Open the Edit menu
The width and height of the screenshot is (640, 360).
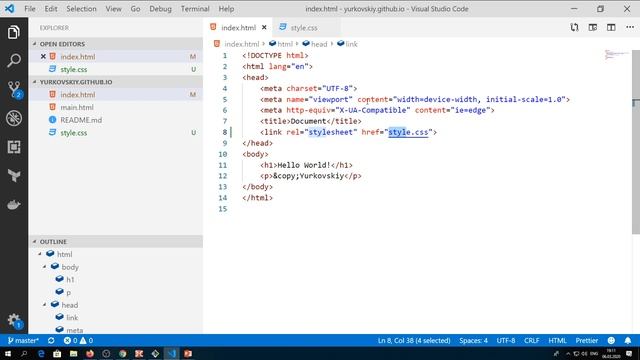51,9
